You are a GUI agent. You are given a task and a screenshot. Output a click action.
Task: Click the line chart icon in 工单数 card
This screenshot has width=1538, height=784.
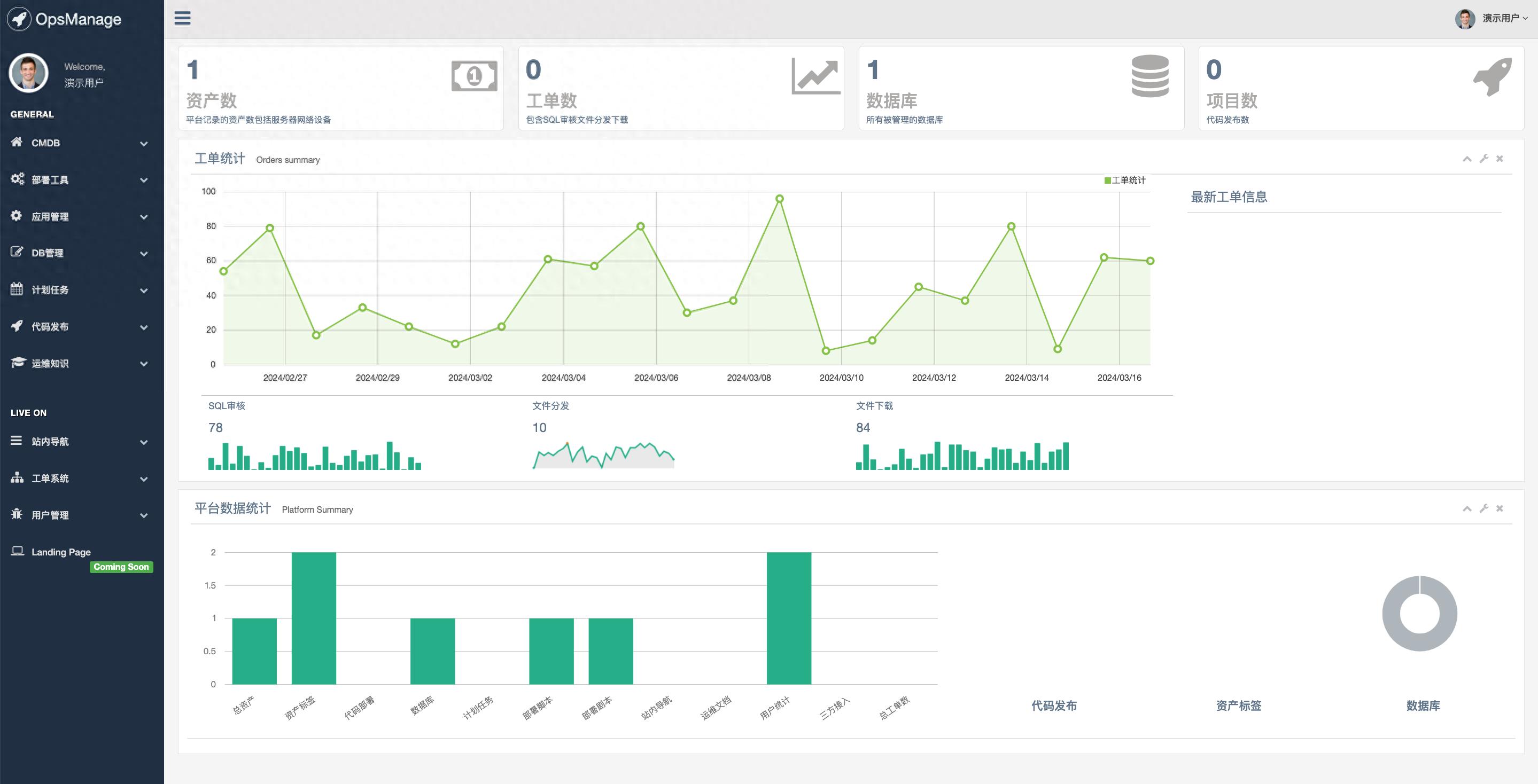pyautogui.click(x=815, y=76)
